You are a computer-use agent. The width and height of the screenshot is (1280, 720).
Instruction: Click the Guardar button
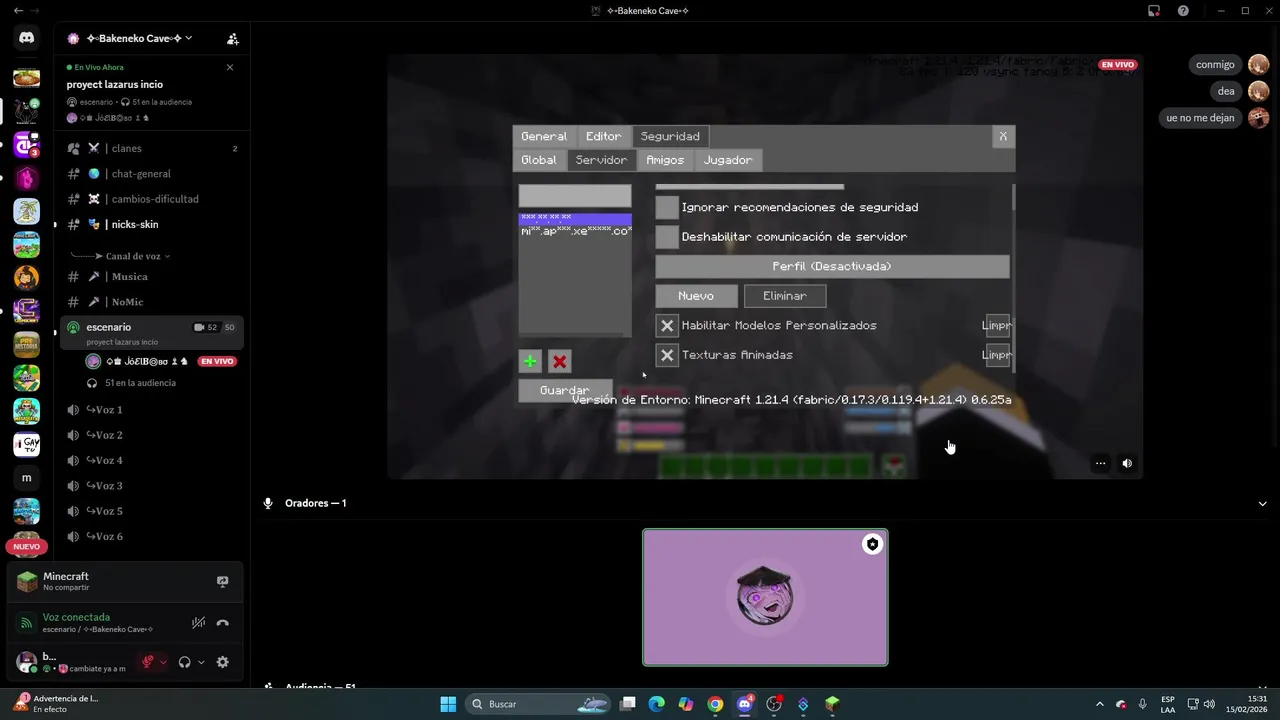(x=565, y=390)
